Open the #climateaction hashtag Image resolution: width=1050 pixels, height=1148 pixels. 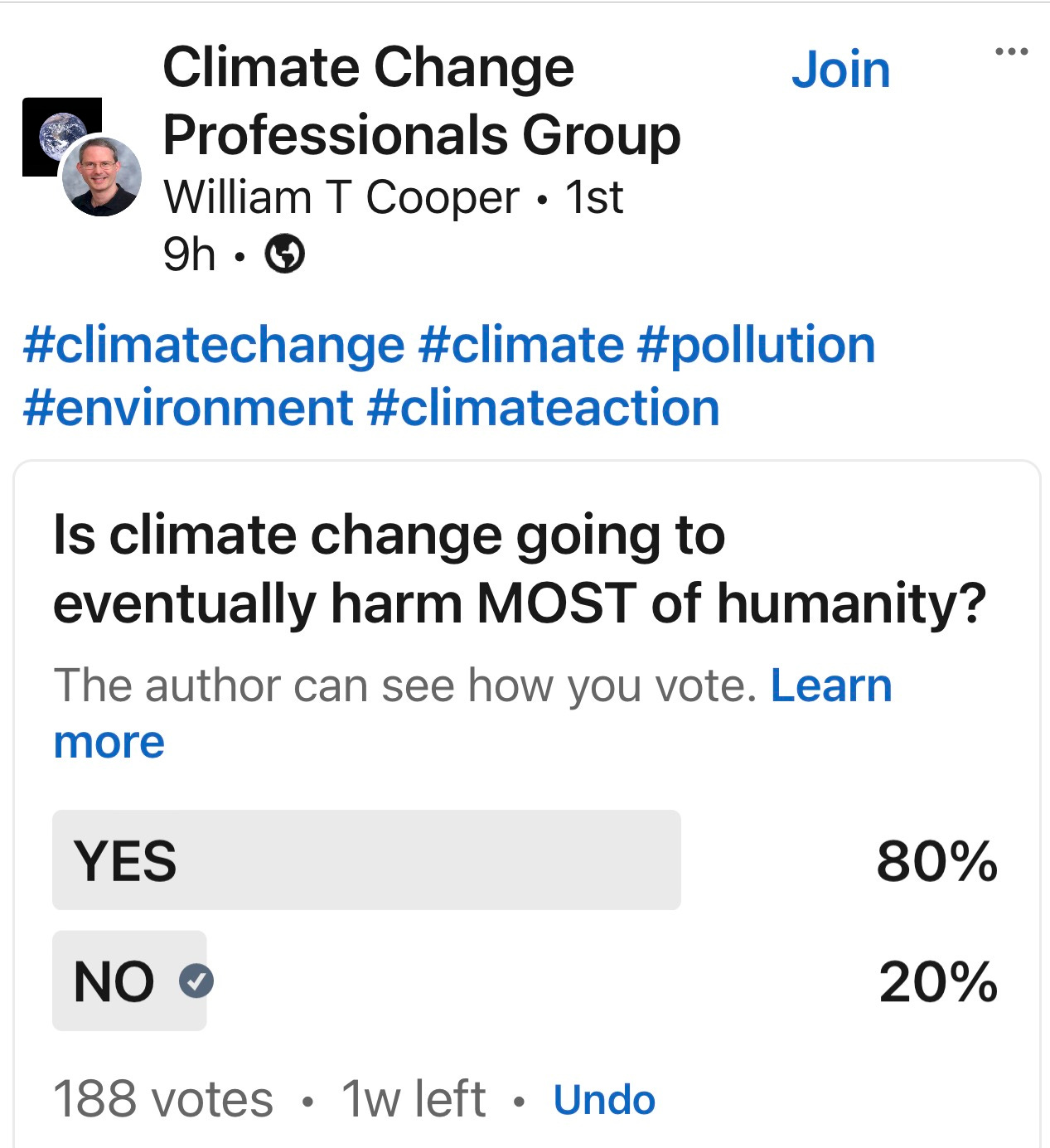pyautogui.click(x=544, y=408)
